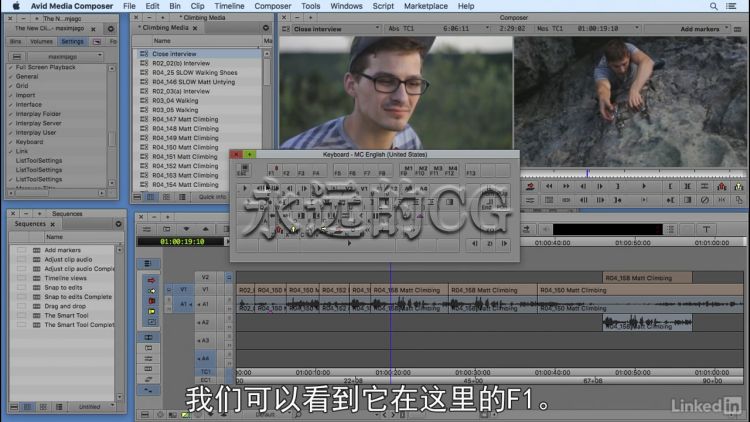Toggle V1 record track selector
The height and width of the screenshot is (422, 750).
pos(205,290)
